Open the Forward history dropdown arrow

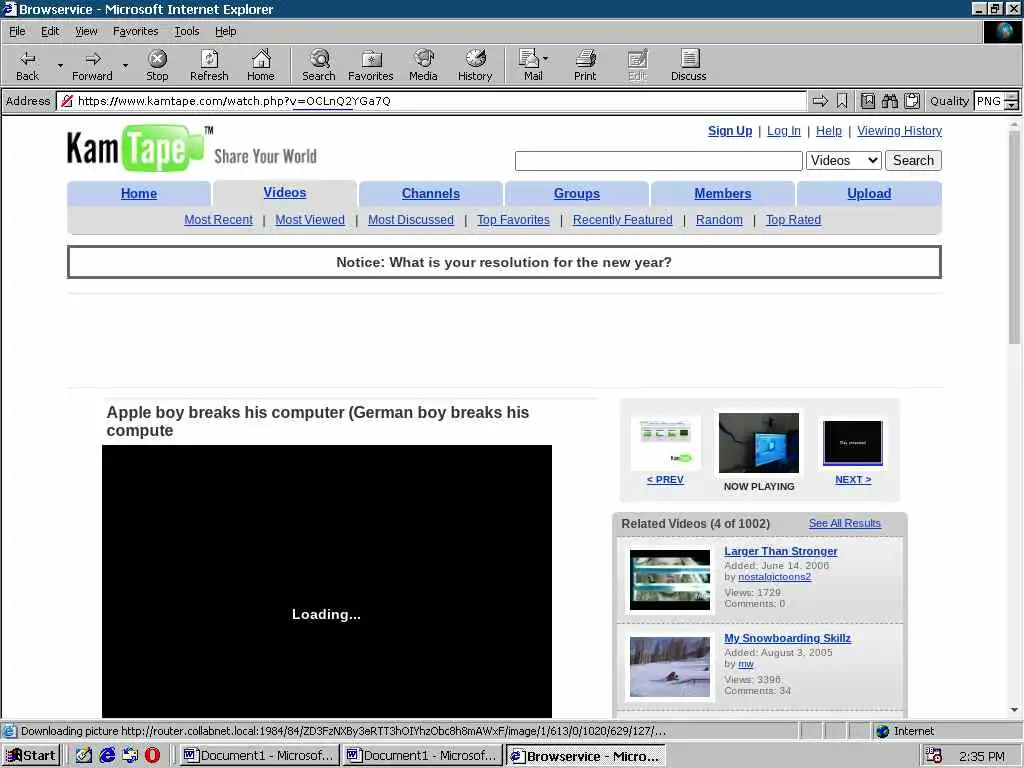click(125, 65)
